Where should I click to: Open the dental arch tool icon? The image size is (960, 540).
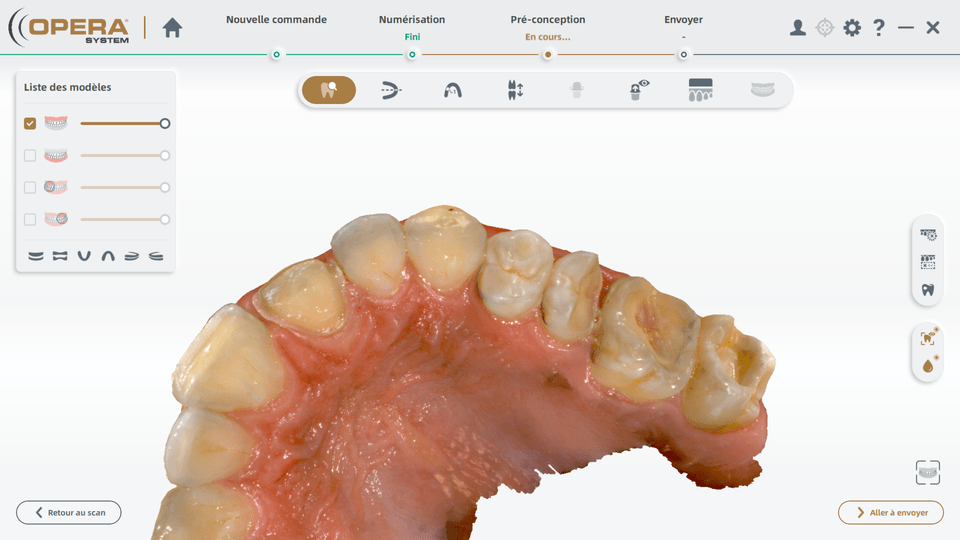coord(453,90)
